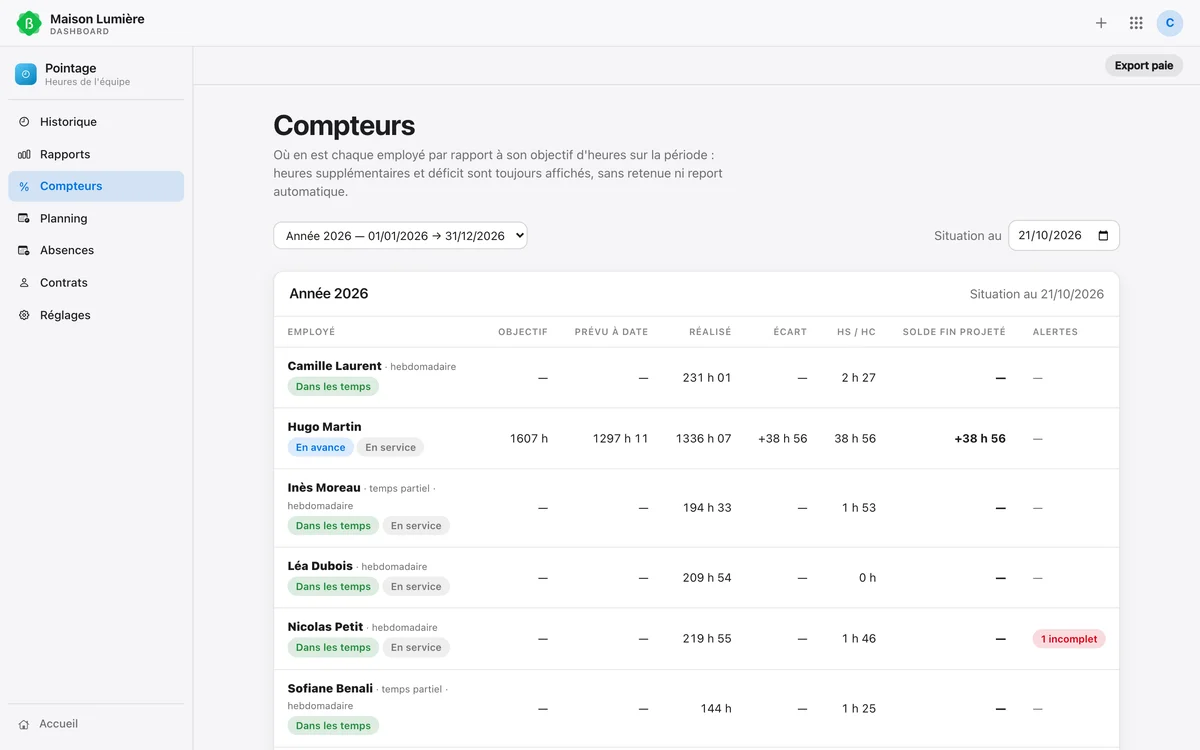This screenshot has width=1200, height=750.
Task: Click the Année 2026 card title
Action: click(329, 294)
